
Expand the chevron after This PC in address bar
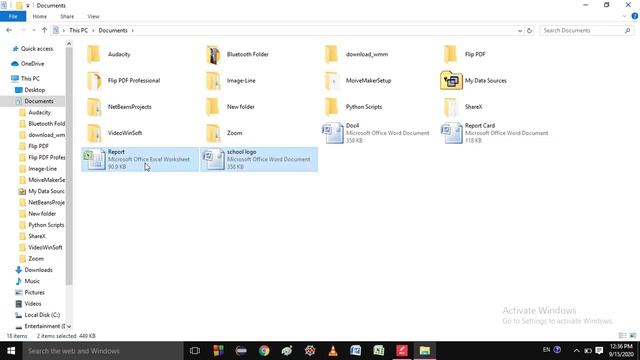click(x=93, y=31)
